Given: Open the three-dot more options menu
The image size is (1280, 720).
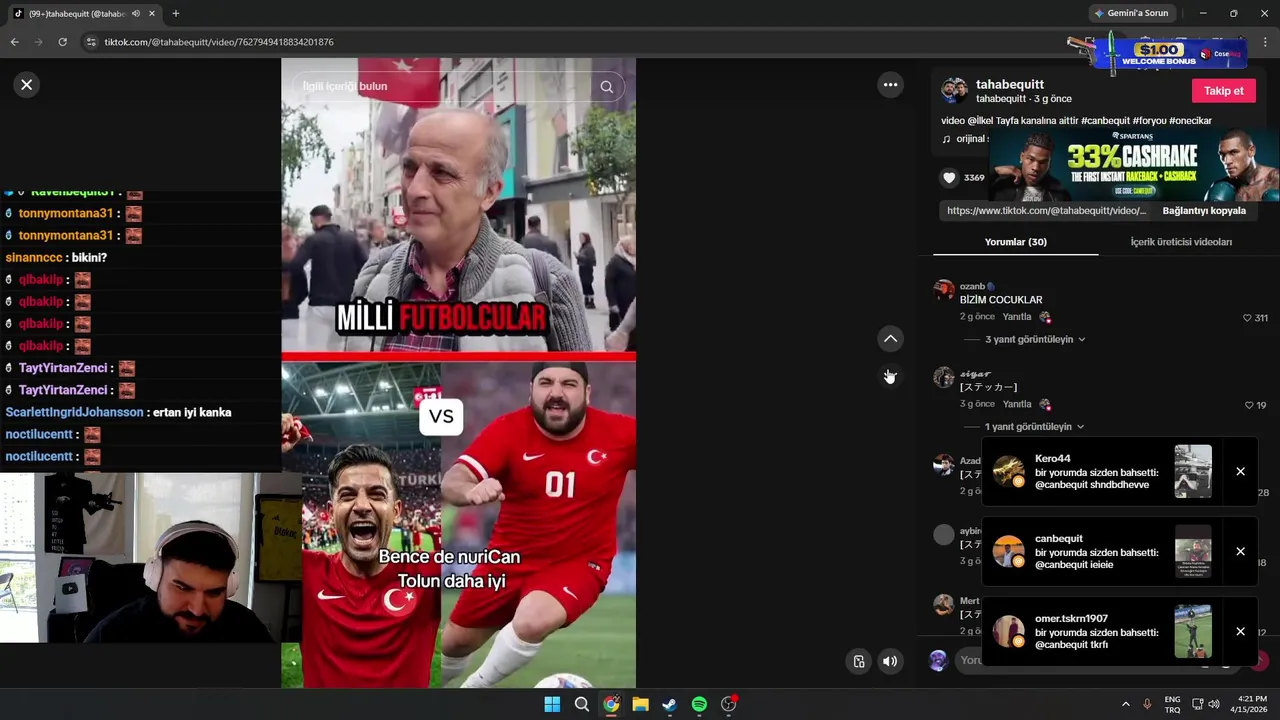Looking at the screenshot, I should tap(890, 85).
